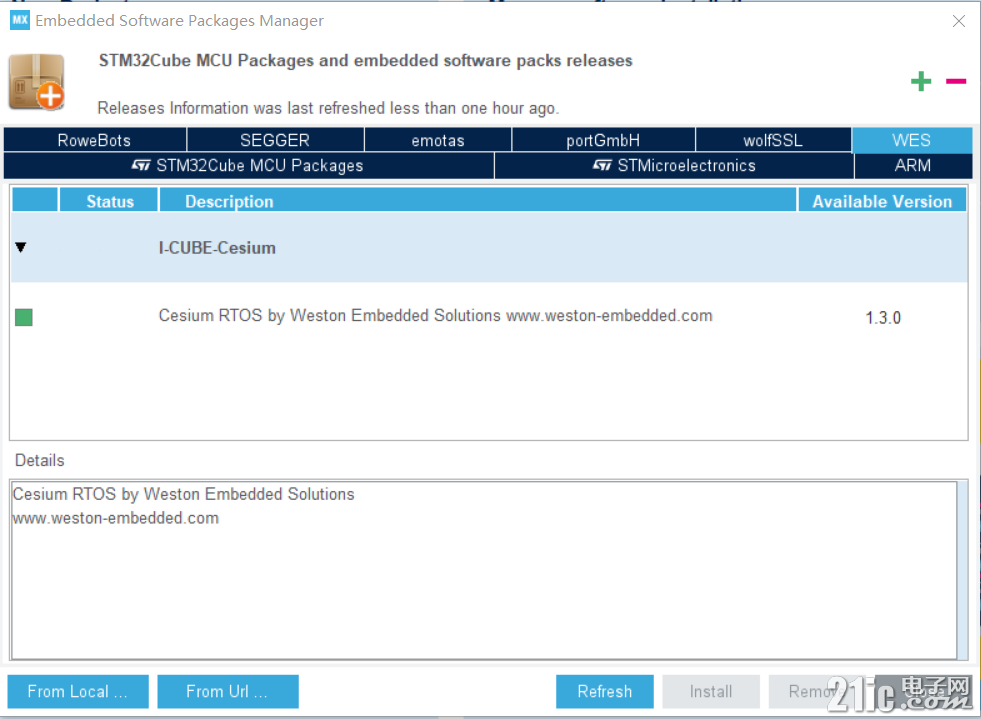Click the Install button

tap(711, 691)
